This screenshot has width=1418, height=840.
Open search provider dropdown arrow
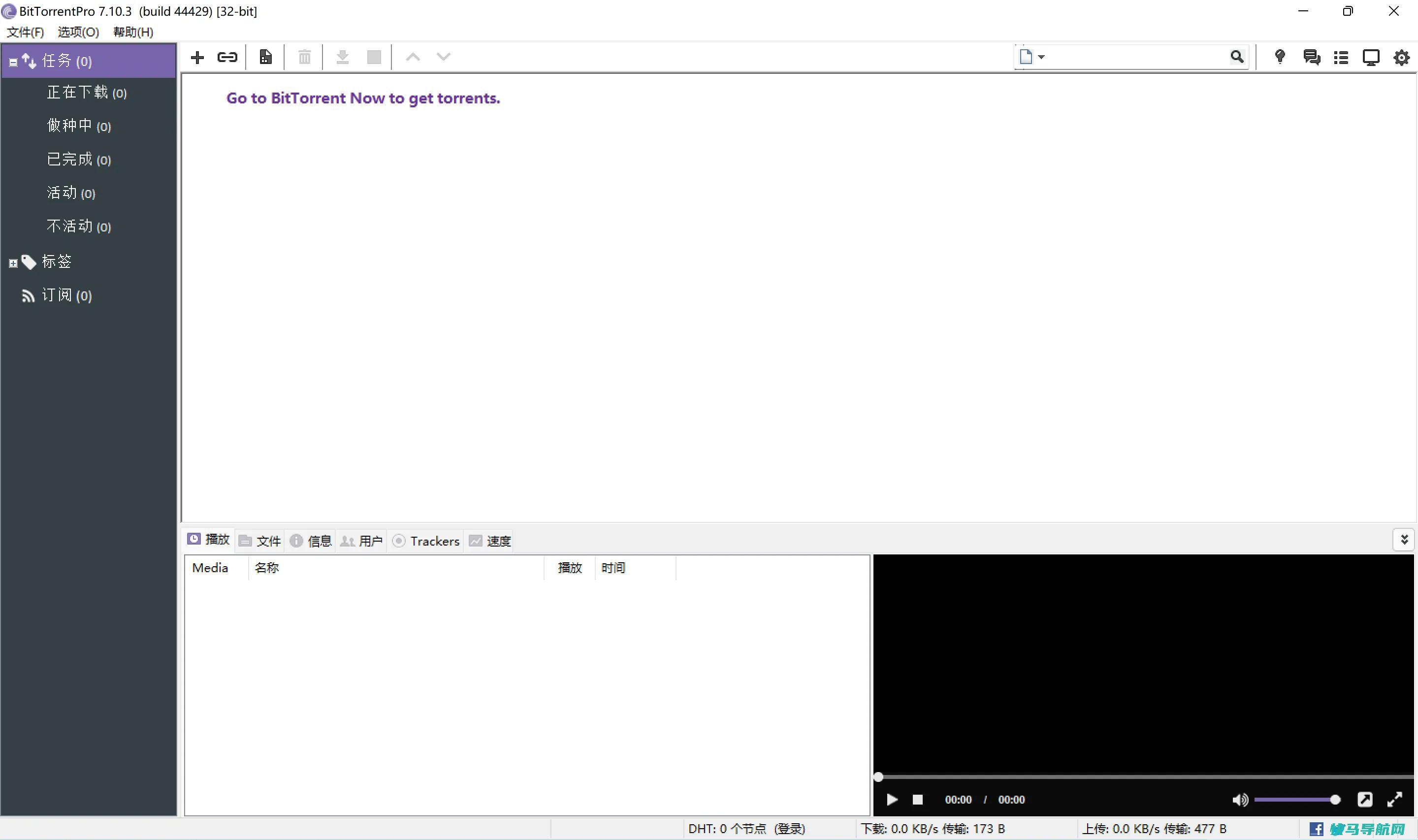pos(1041,57)
